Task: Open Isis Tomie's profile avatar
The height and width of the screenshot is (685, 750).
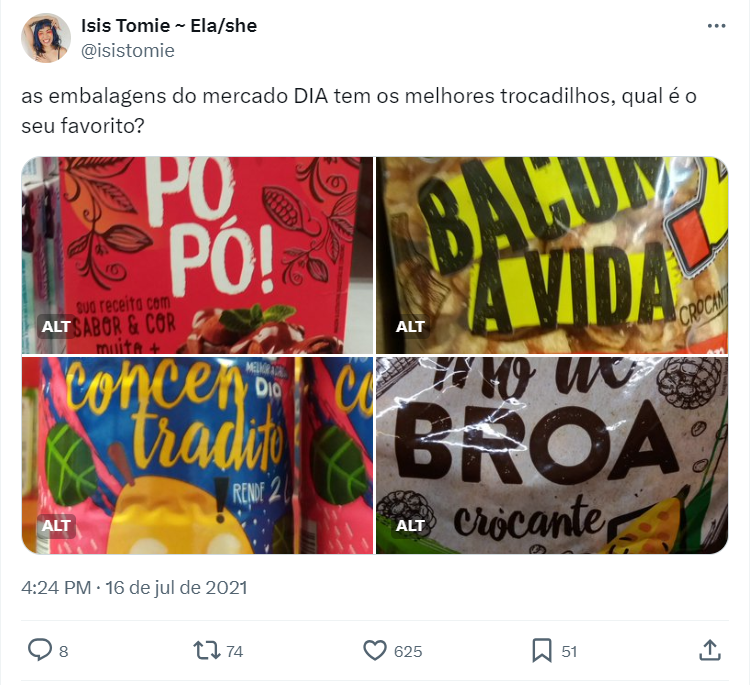Action: (46, 38)
